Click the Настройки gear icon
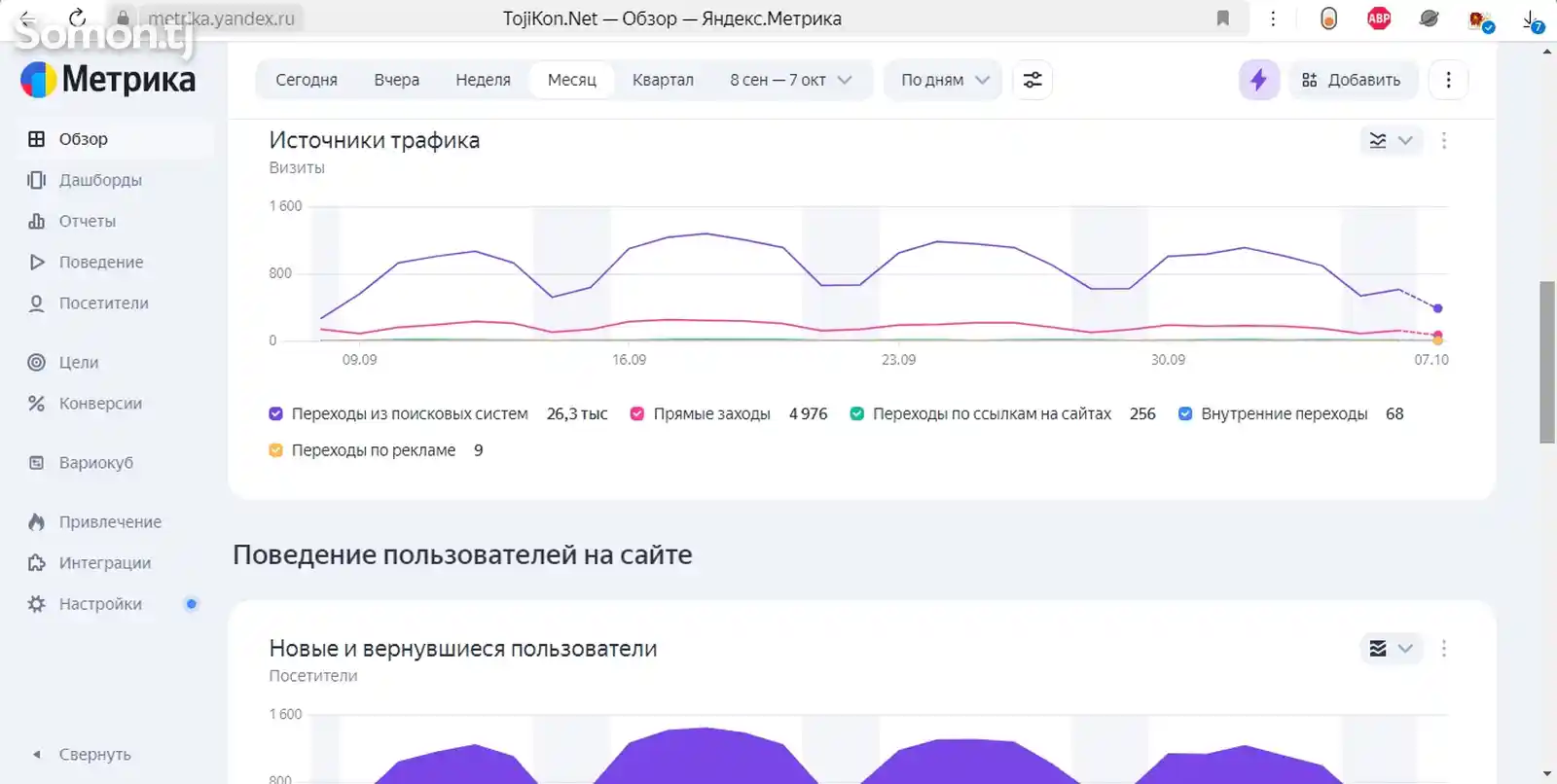 pos(37,603)
